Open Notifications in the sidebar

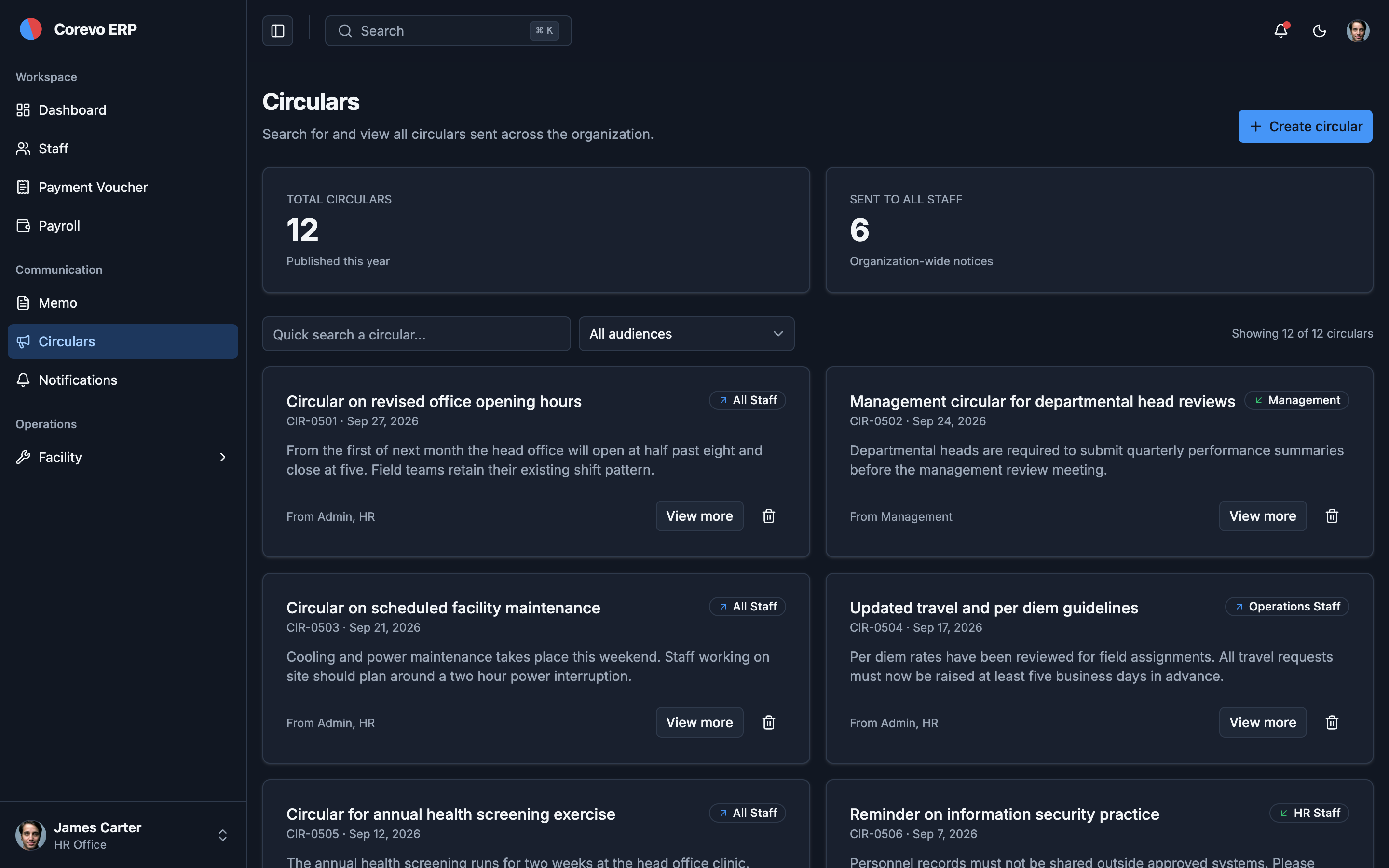(x=123, y=380)
